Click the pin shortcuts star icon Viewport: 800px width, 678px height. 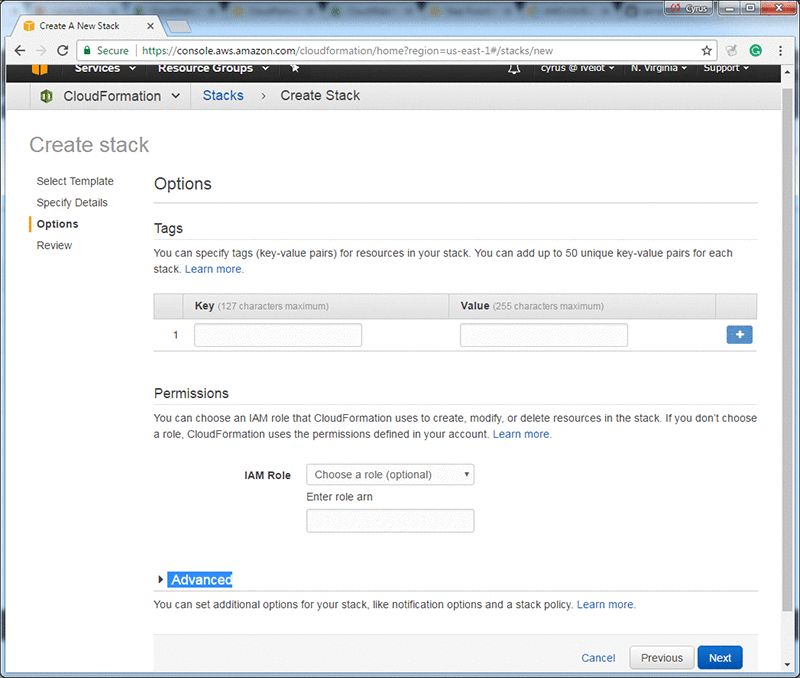click(x=294, y=68)
